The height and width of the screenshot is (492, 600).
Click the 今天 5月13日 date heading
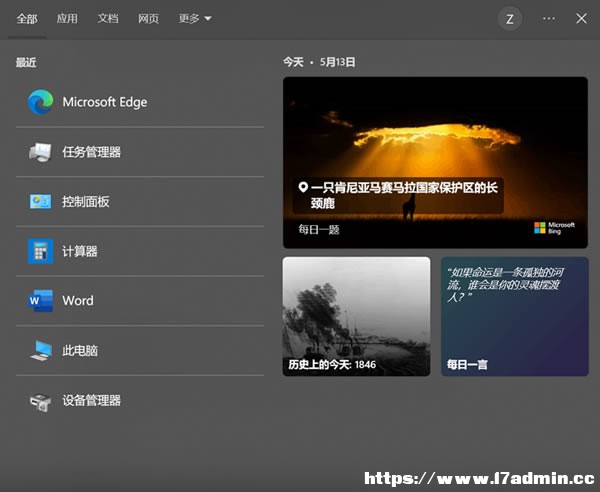(319, 62)
